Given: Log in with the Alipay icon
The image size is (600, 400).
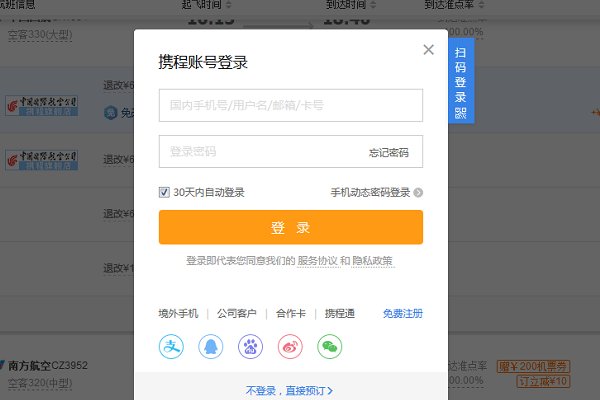Looking at the screenshot, I should click(x=171, y=346).
